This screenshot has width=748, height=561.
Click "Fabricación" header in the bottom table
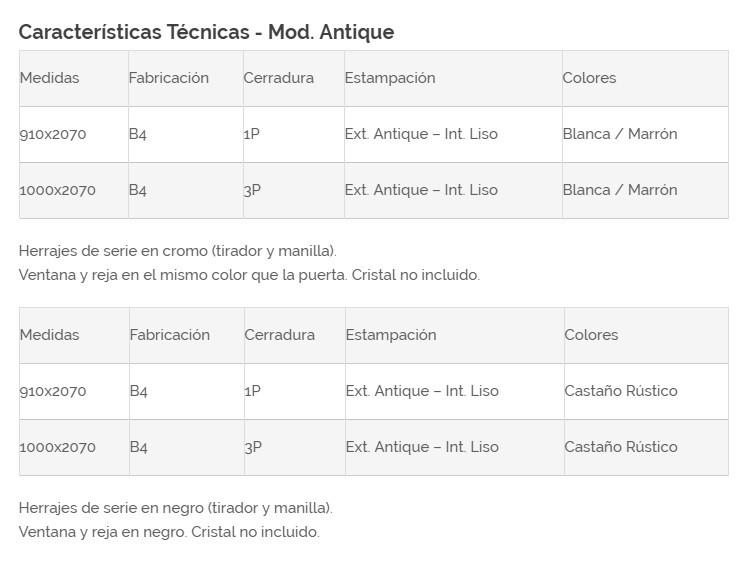169,335
